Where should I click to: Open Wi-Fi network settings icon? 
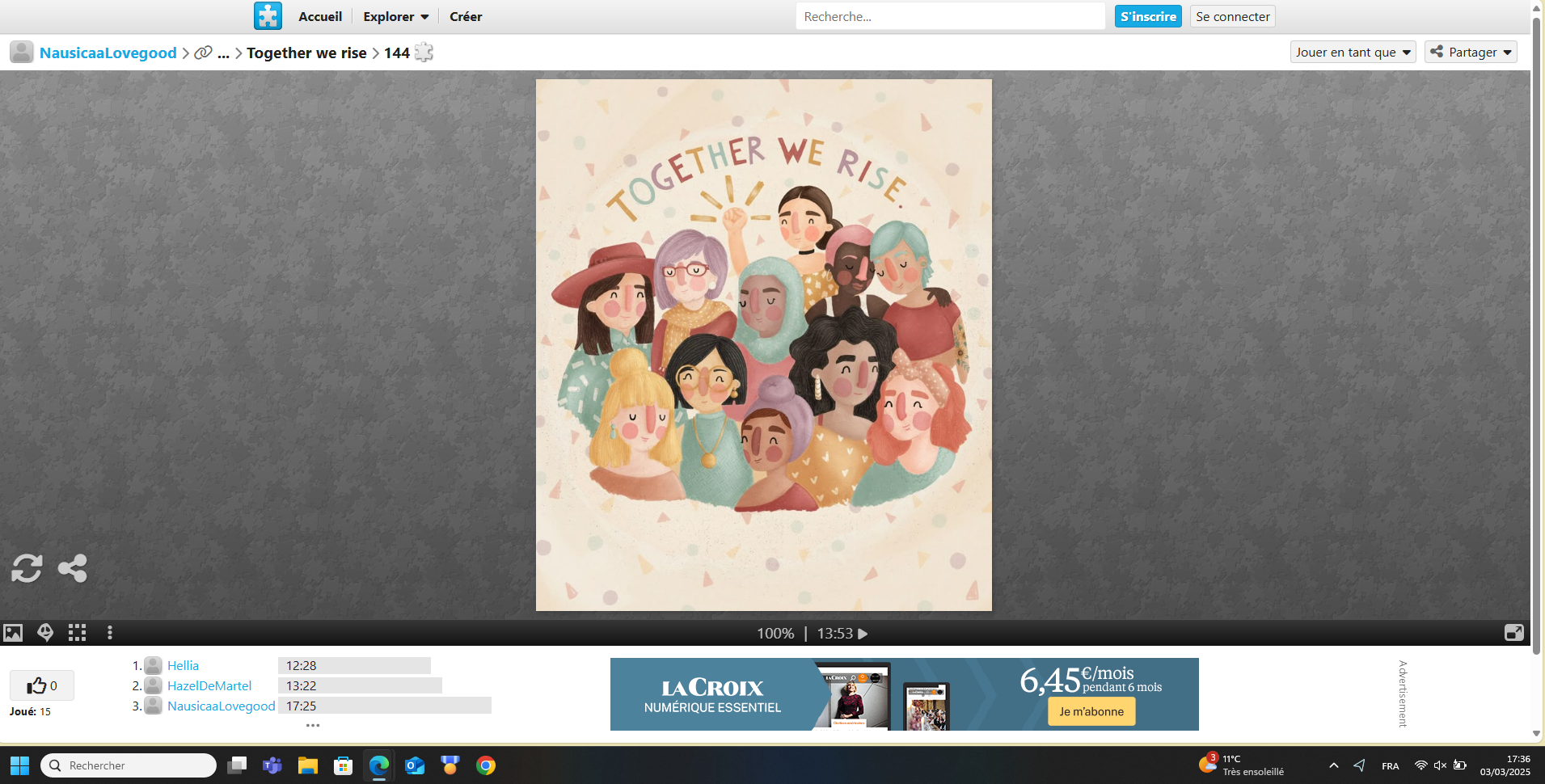pos(1420,765)
